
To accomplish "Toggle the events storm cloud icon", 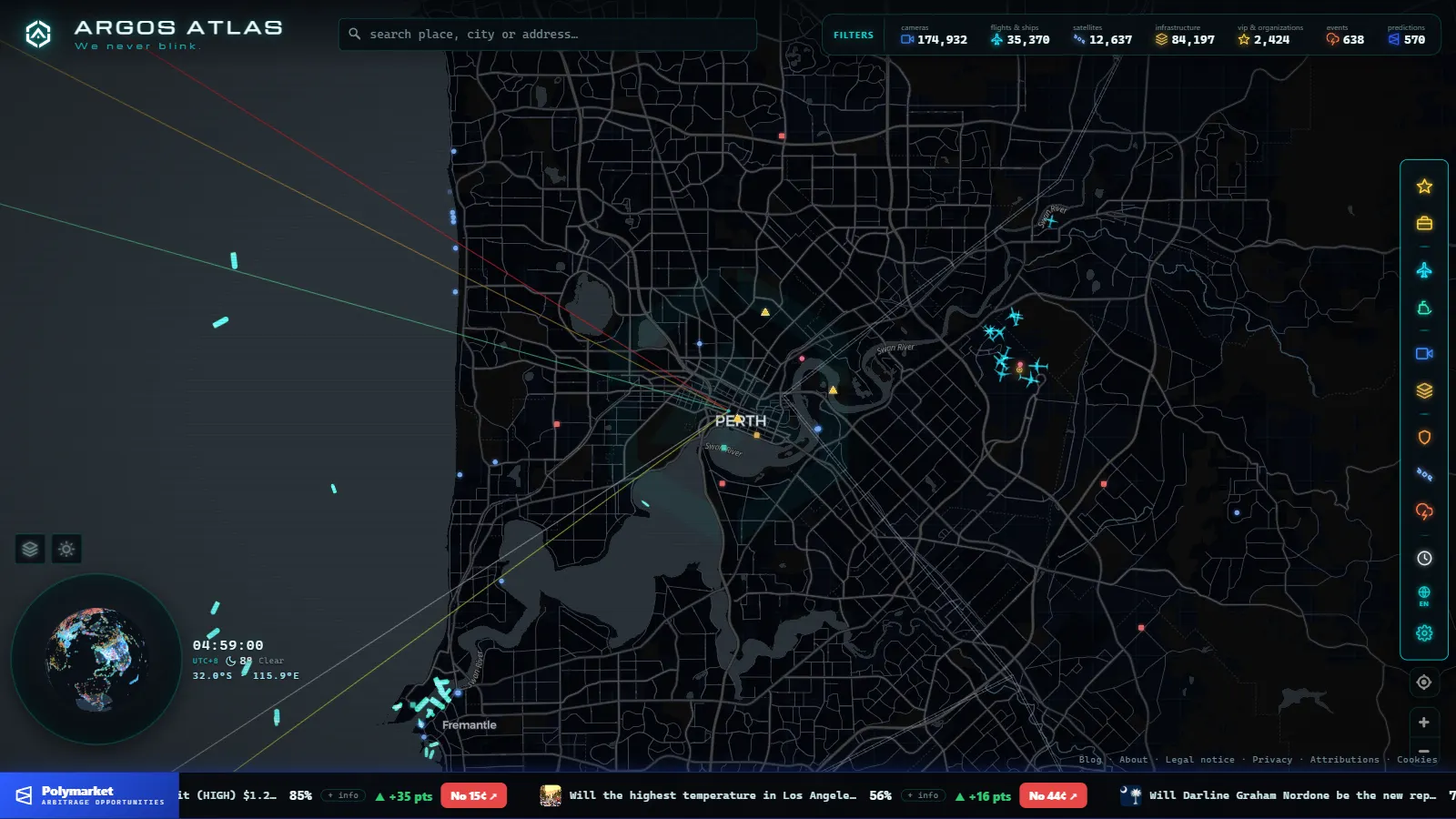I will [x=1424, y=511].
